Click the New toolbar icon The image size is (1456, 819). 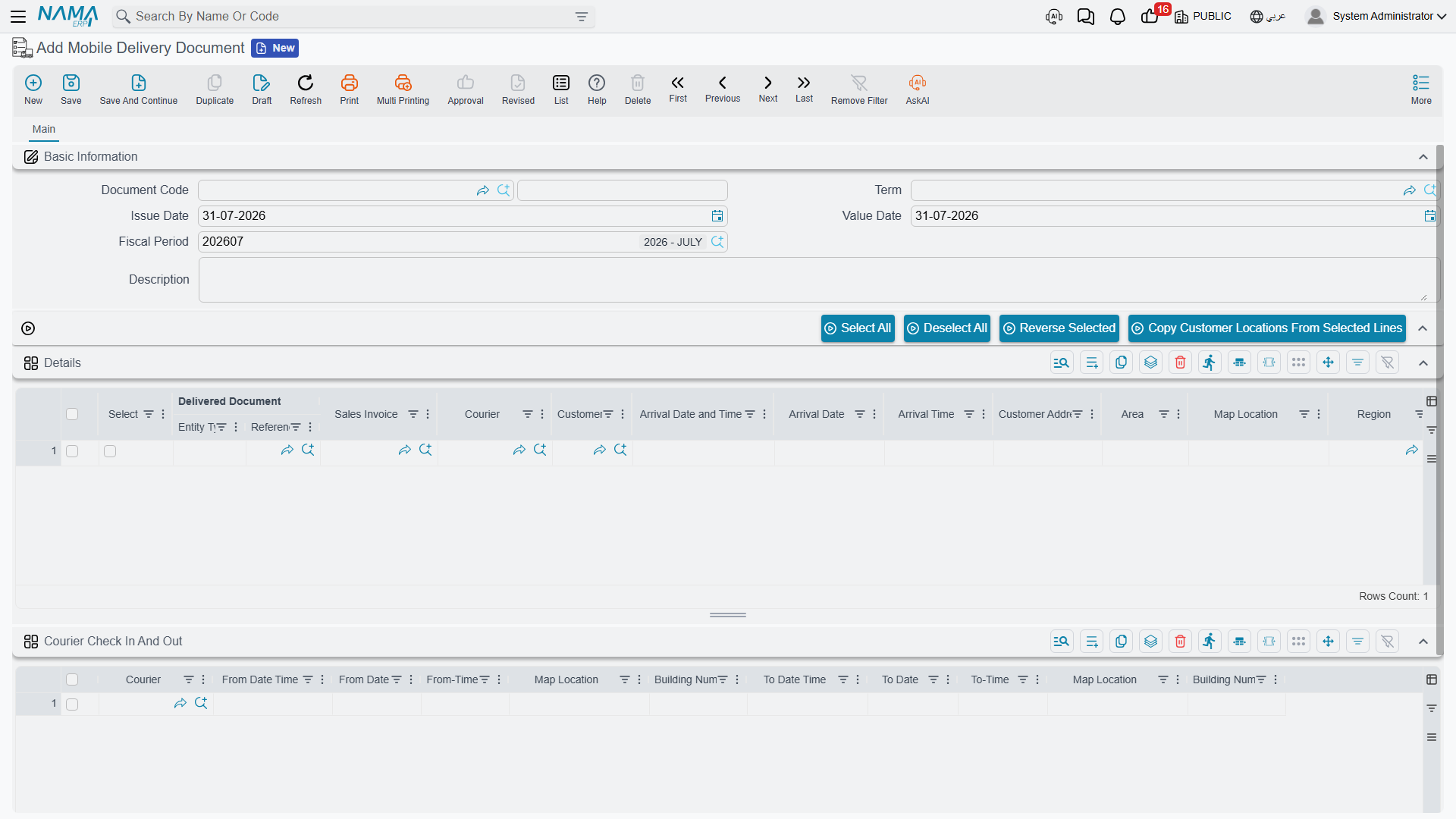33,89
